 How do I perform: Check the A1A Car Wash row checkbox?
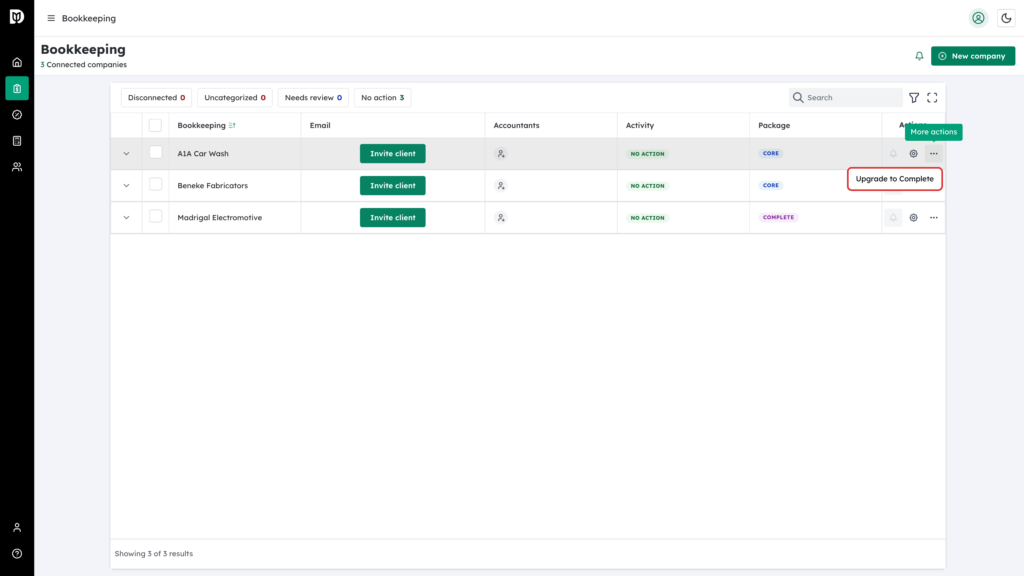coord(155,152)
